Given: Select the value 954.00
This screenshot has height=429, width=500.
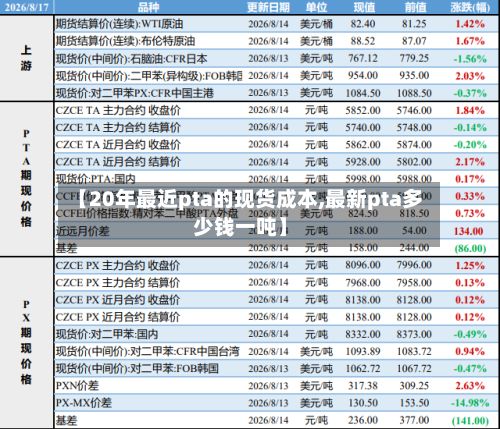Looking at the screenshot, I should point(363,76).
